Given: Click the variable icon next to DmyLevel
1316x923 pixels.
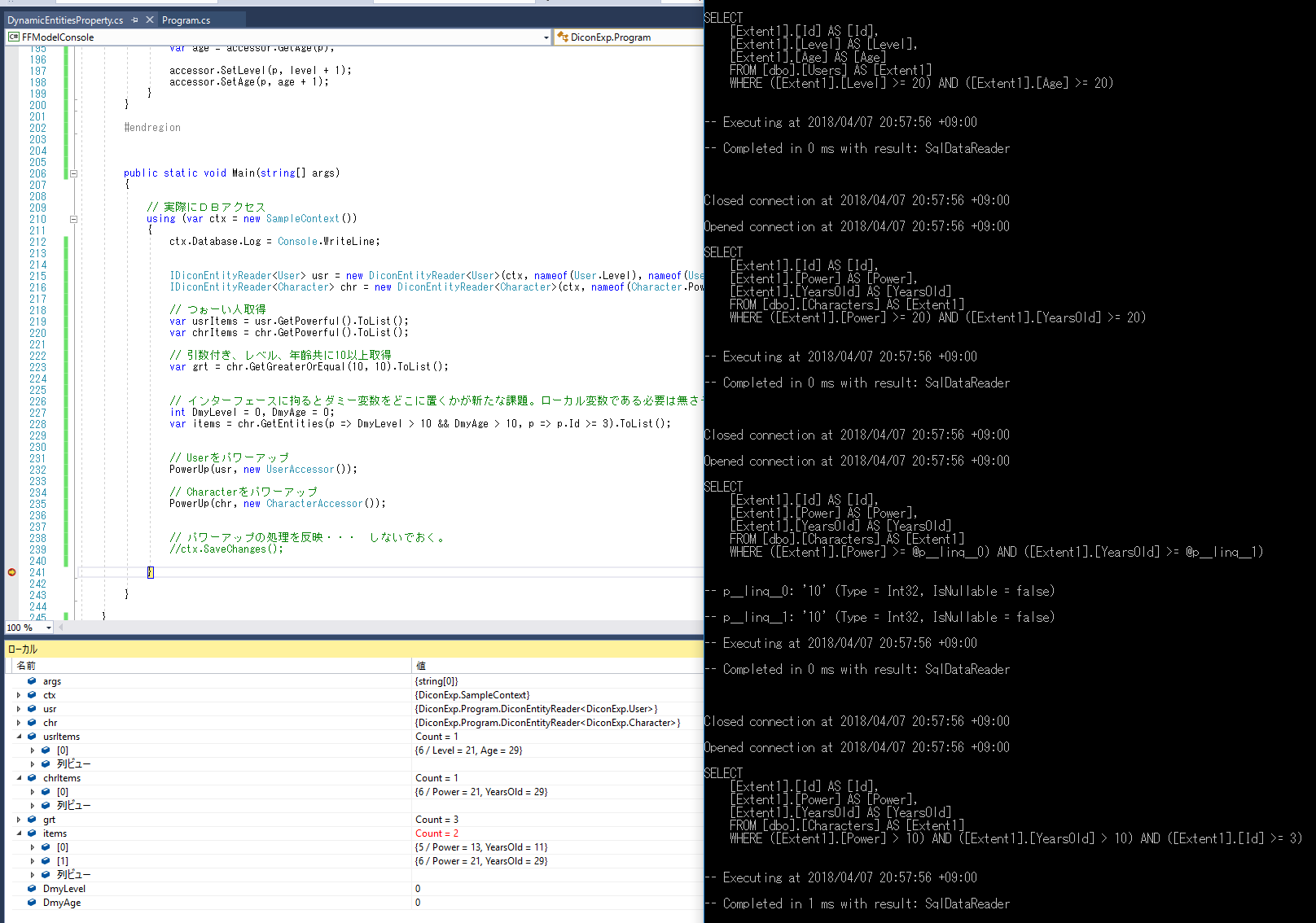Looking at the screenshot, I should pyautogui.click(x=31, y=888).
